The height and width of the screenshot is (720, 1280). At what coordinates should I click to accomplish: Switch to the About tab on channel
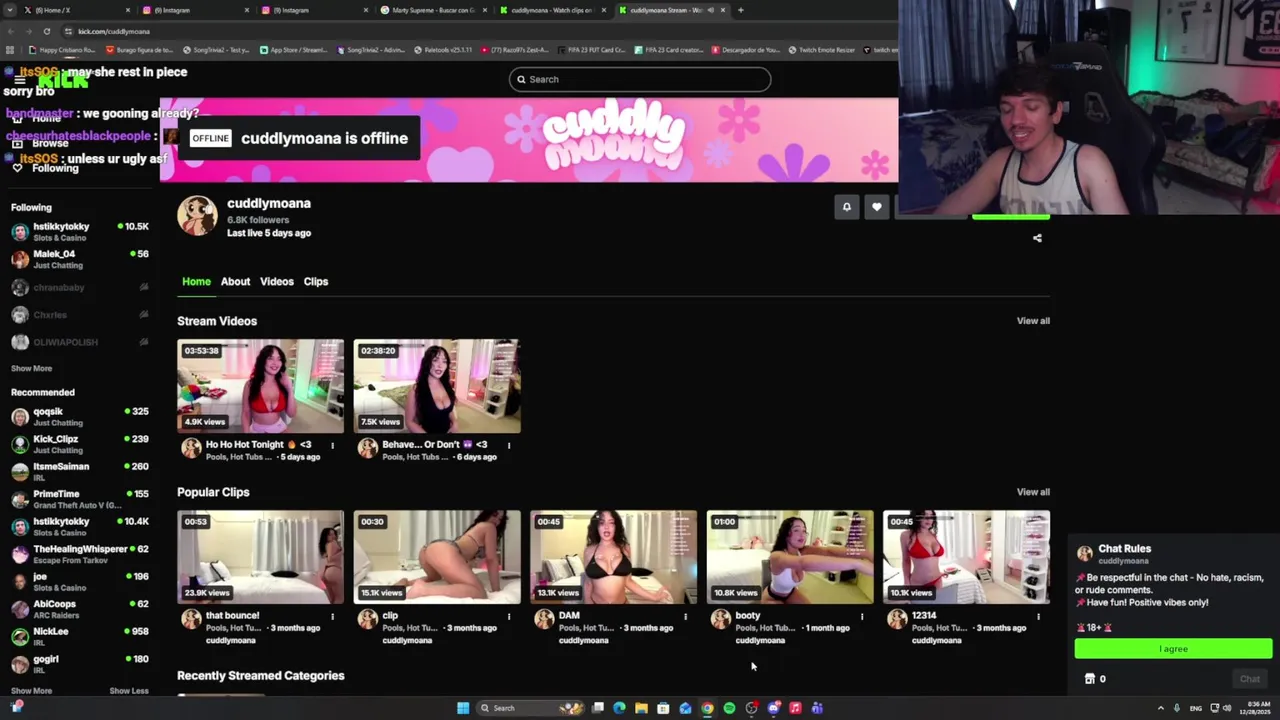pyautogui.click(x=235, y=281)
